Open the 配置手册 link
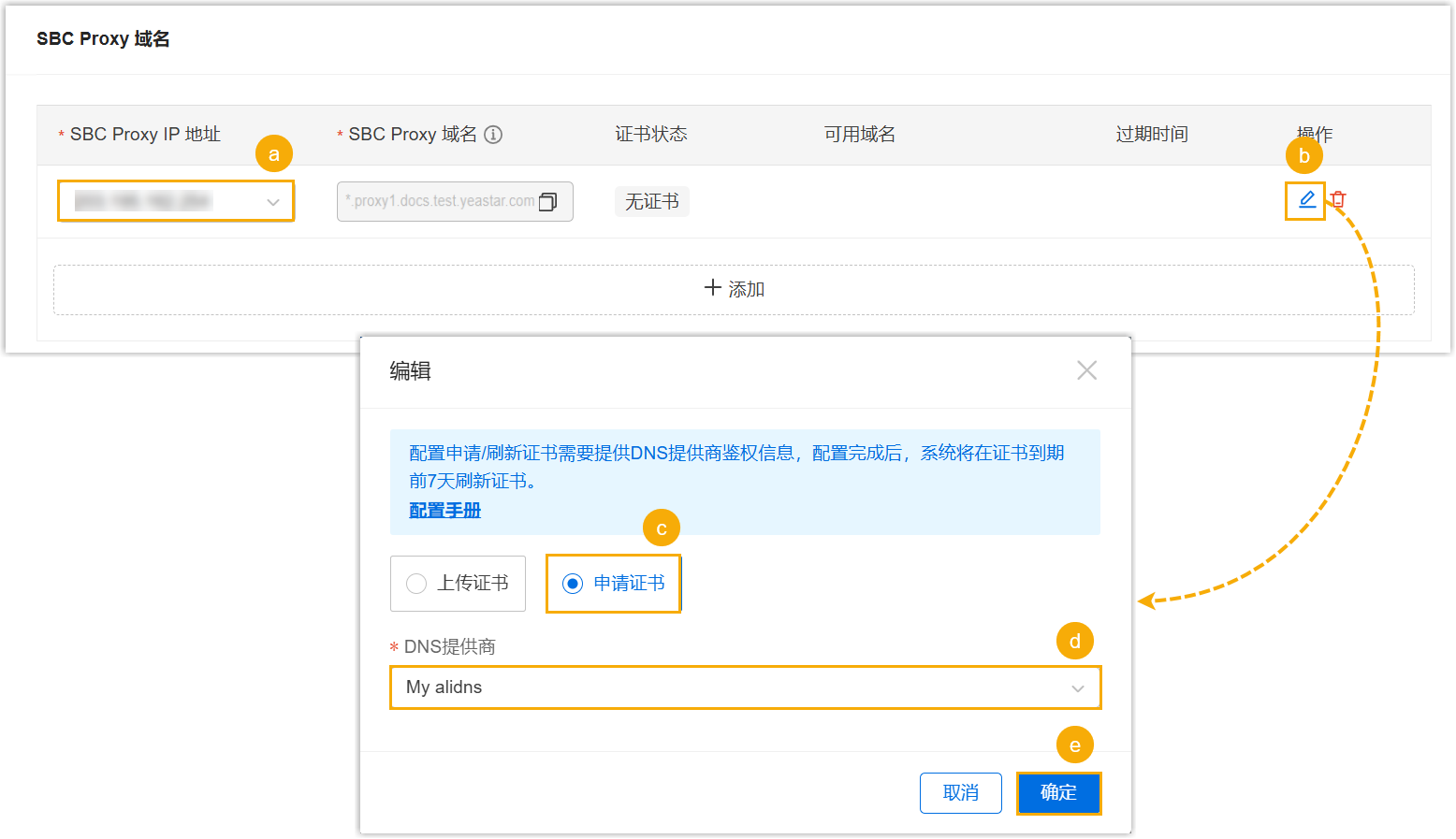This screenshot has width=1456, height=839. (444, 511)
